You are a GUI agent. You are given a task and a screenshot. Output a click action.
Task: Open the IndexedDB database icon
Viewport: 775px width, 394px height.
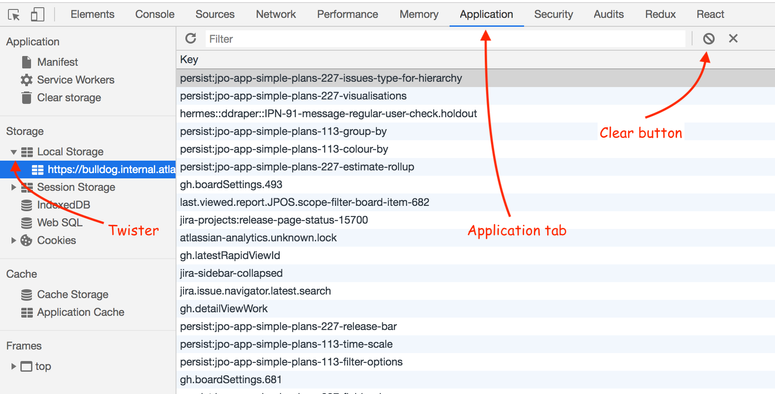tap(27, 205)
